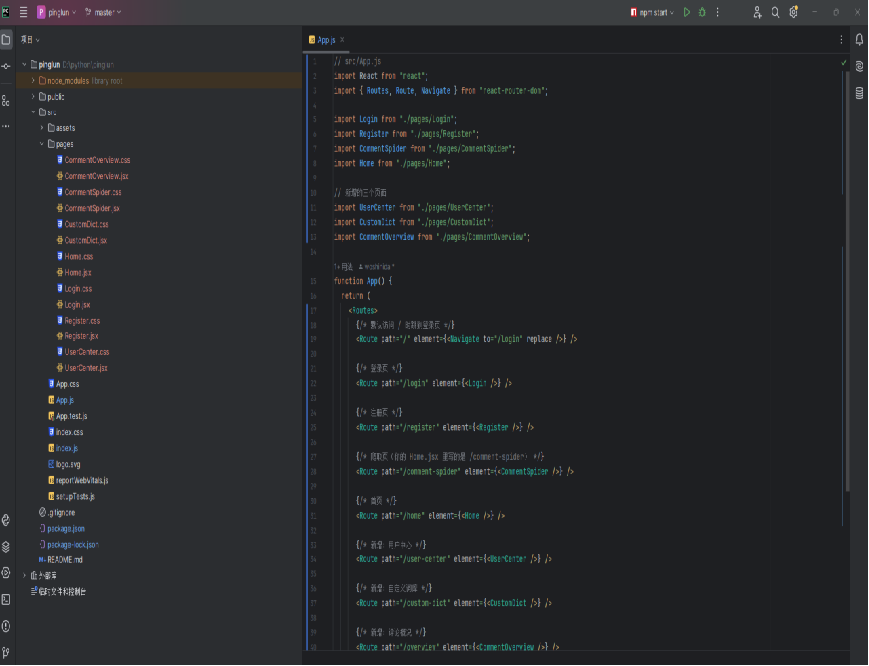
Task: Open the Python Console tool window
Action: (x=6, y=520)
